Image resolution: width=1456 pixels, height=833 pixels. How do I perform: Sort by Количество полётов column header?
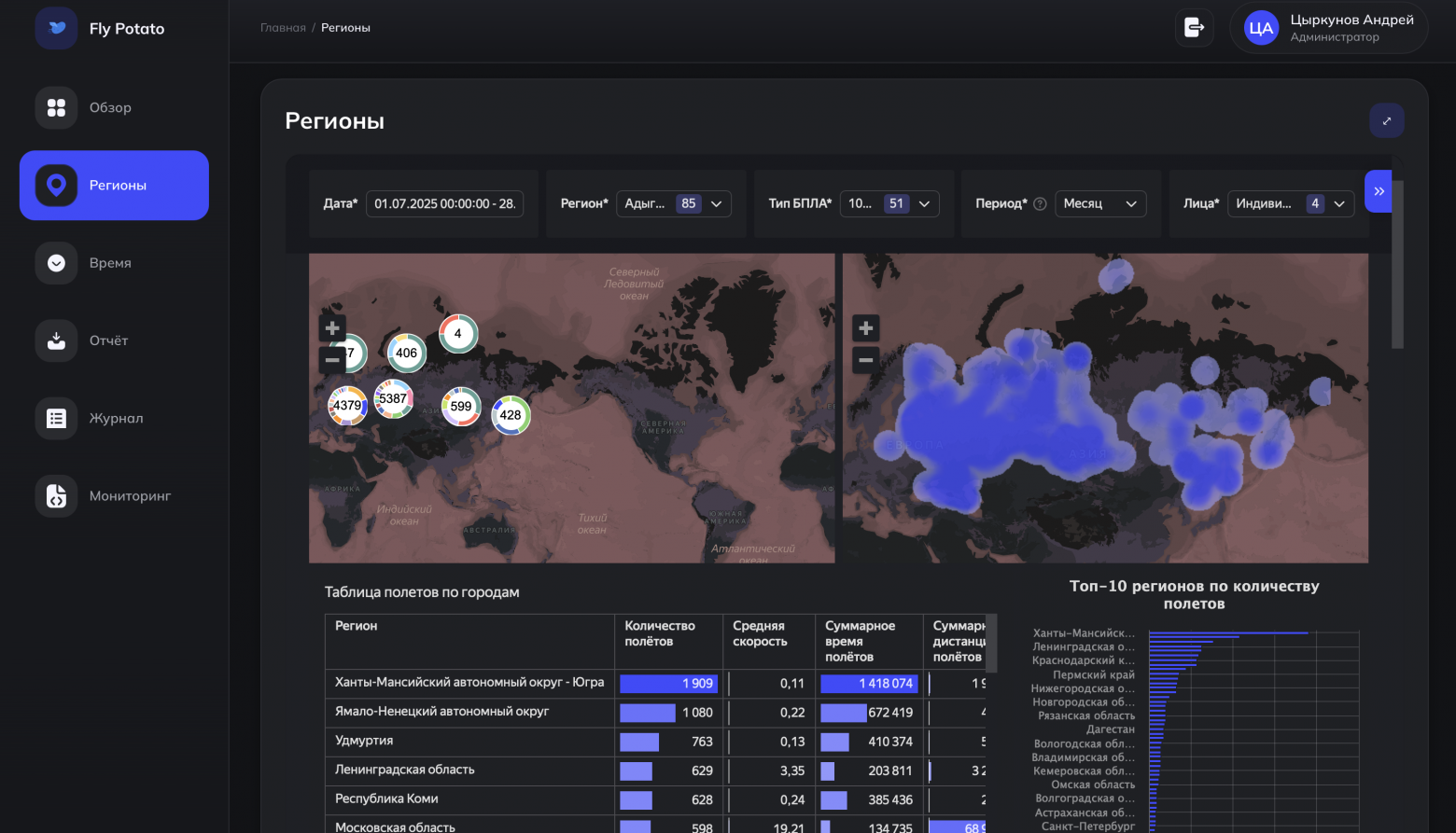click(x=668, y=641)
